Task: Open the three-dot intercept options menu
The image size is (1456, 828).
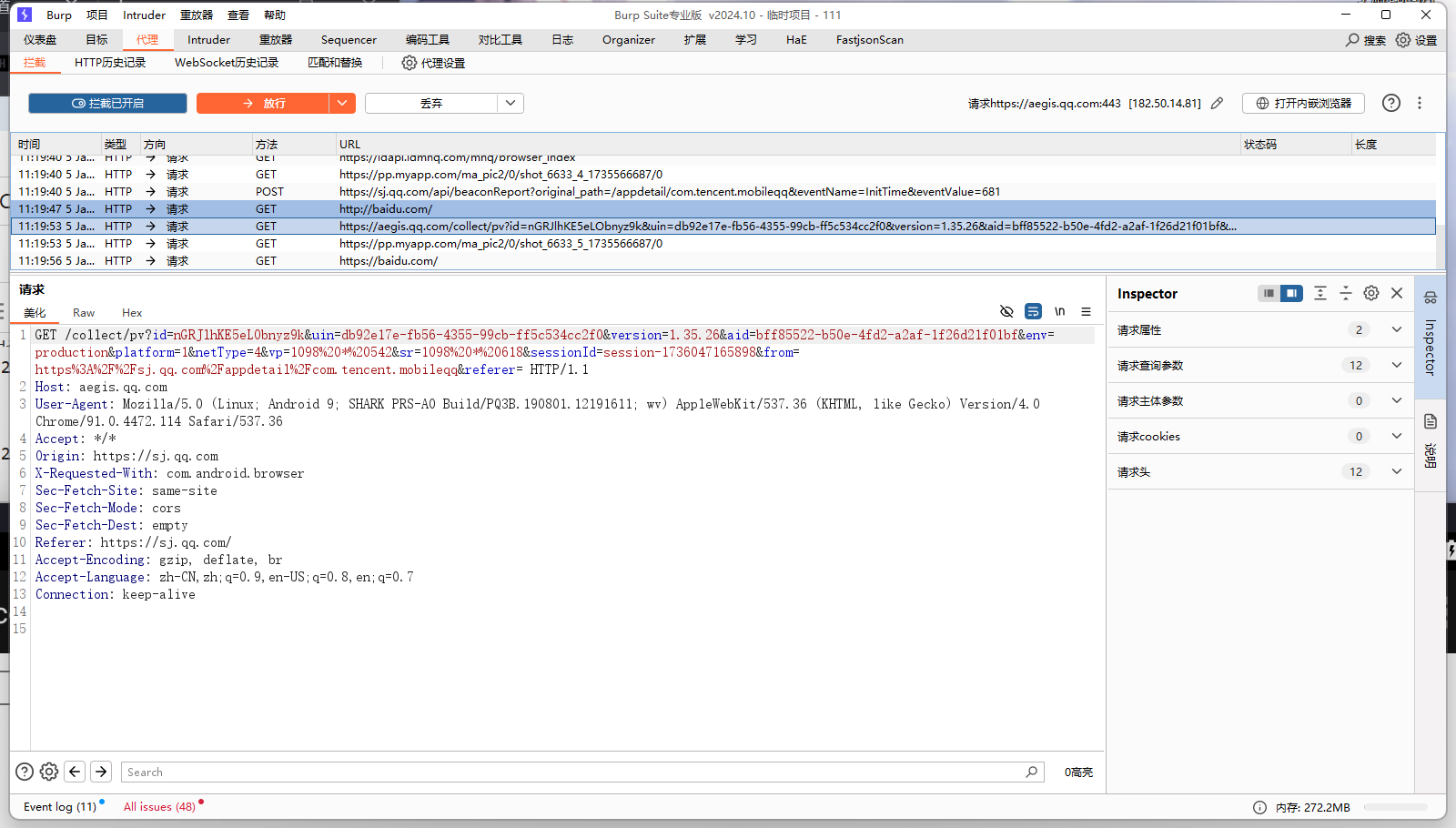Action: (x=1420, y=103)
